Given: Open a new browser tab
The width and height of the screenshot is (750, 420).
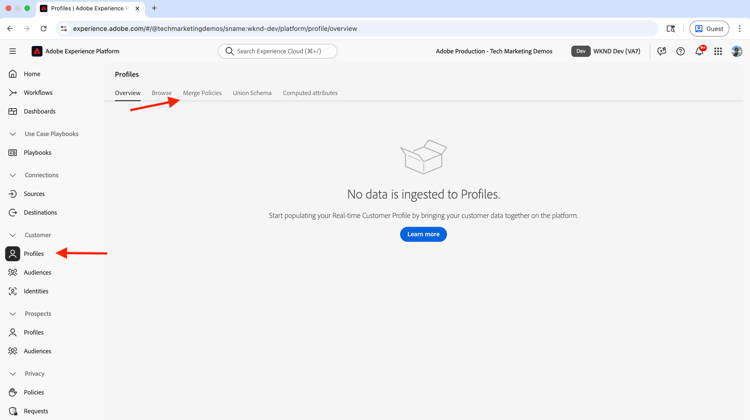Looking at the screenshot, I should [154, 8].
